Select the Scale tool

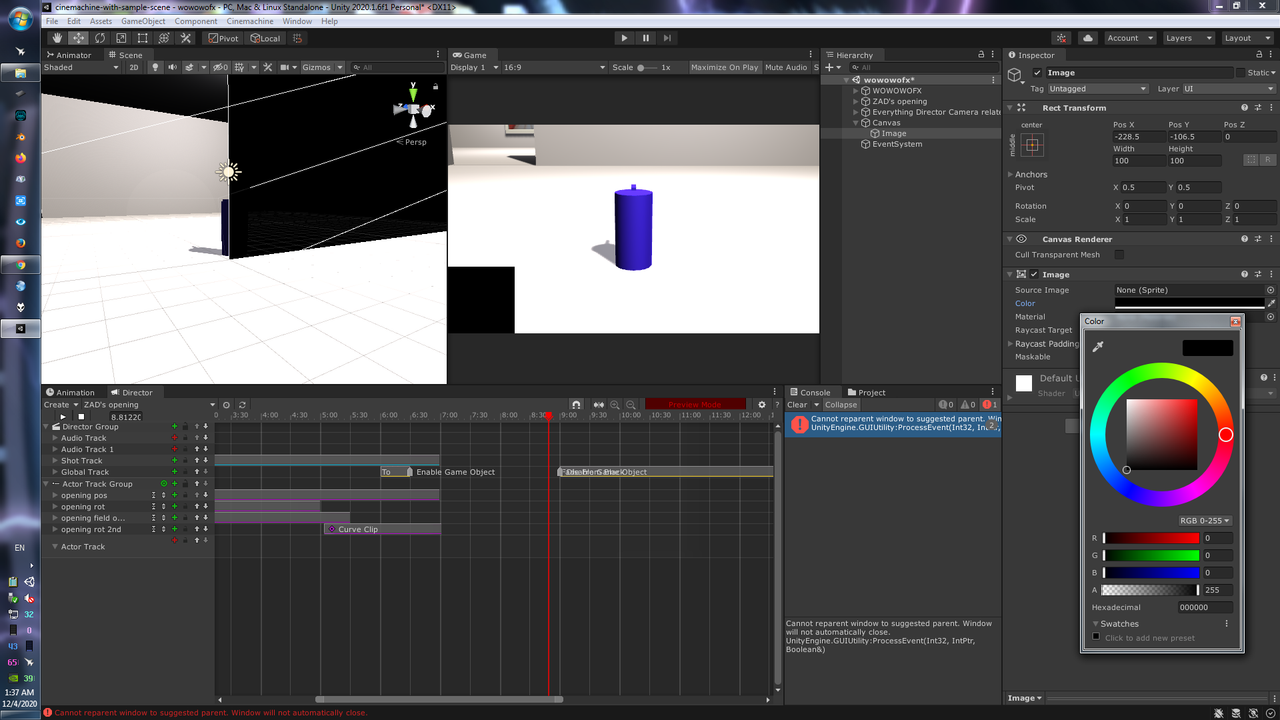pyautogui.click(x=121, y=38)
